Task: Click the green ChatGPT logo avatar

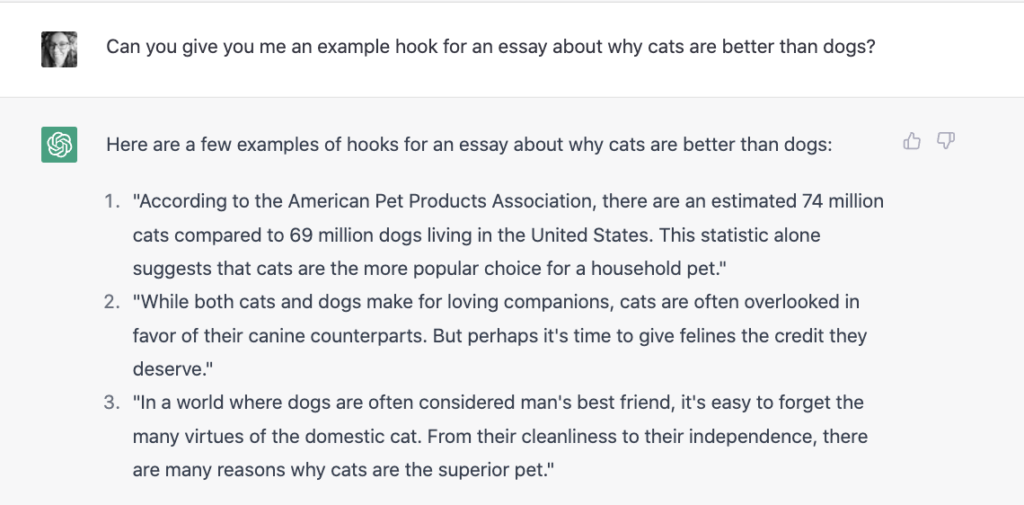Action: coord(59,145)
